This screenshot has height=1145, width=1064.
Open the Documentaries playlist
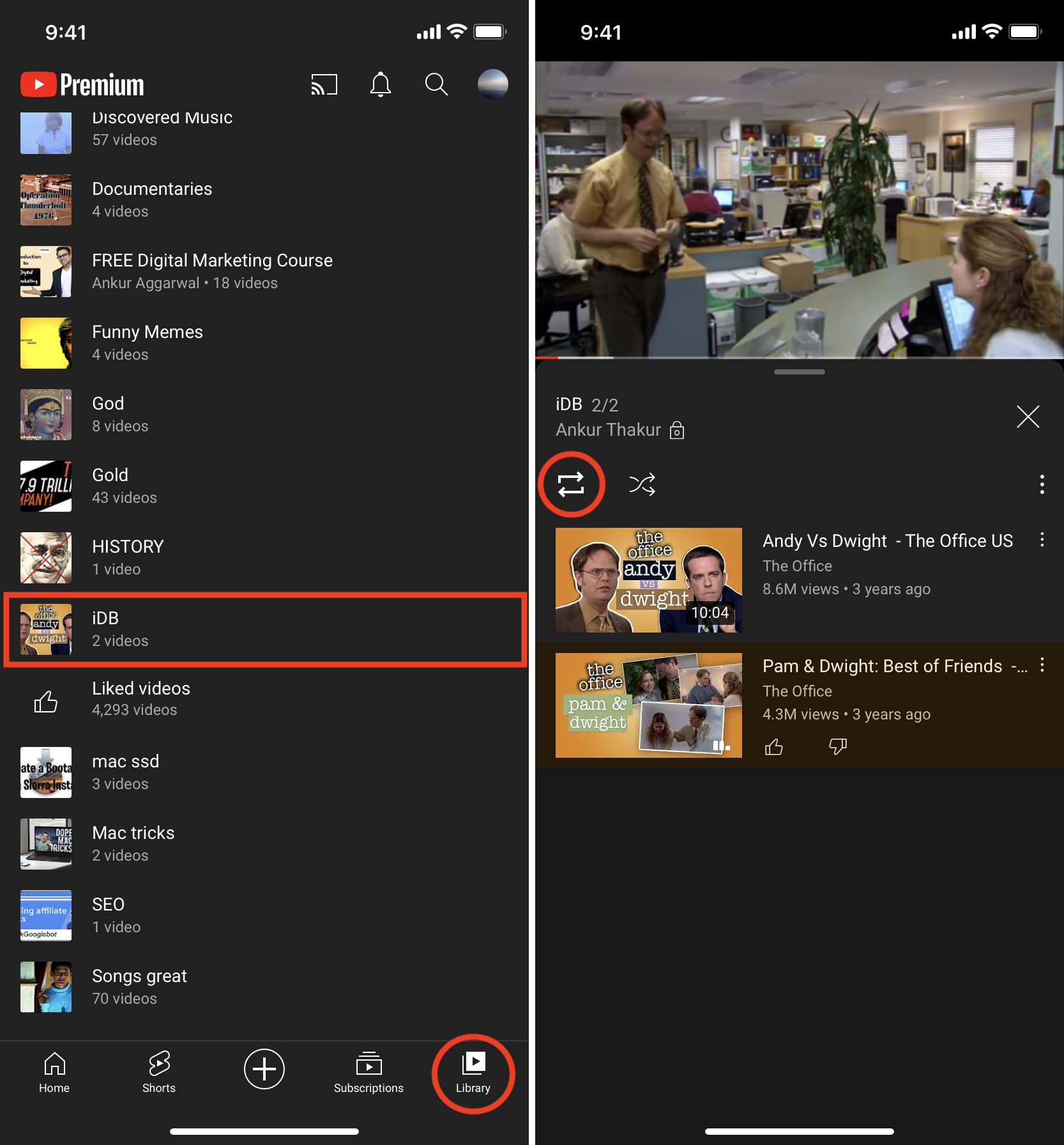tap(264, 200)
